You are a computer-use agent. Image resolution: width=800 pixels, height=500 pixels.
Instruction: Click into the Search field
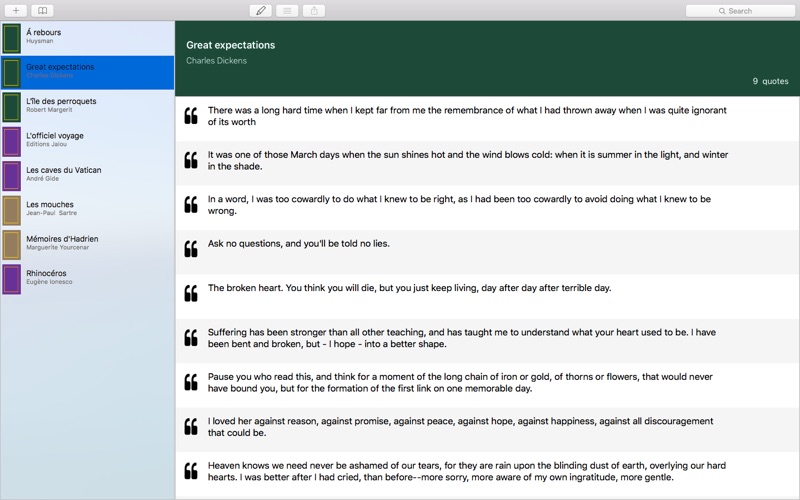point(740,11)
